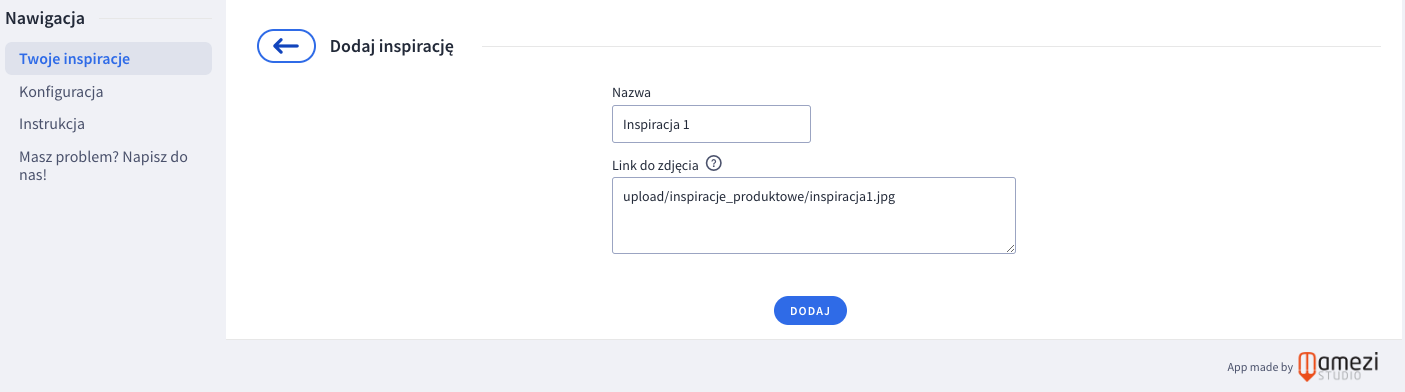Click the back arrow button

287,46
